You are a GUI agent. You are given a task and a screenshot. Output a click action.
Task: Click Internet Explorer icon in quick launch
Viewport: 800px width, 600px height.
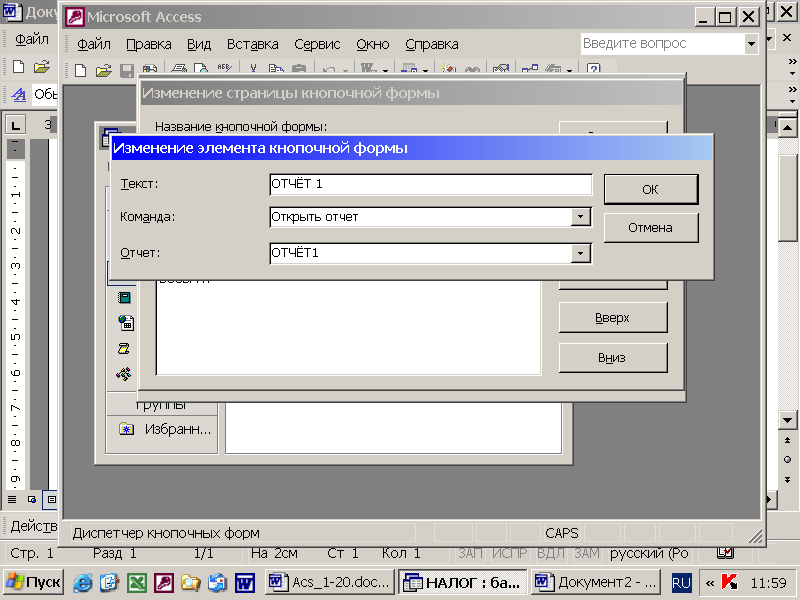83,582
